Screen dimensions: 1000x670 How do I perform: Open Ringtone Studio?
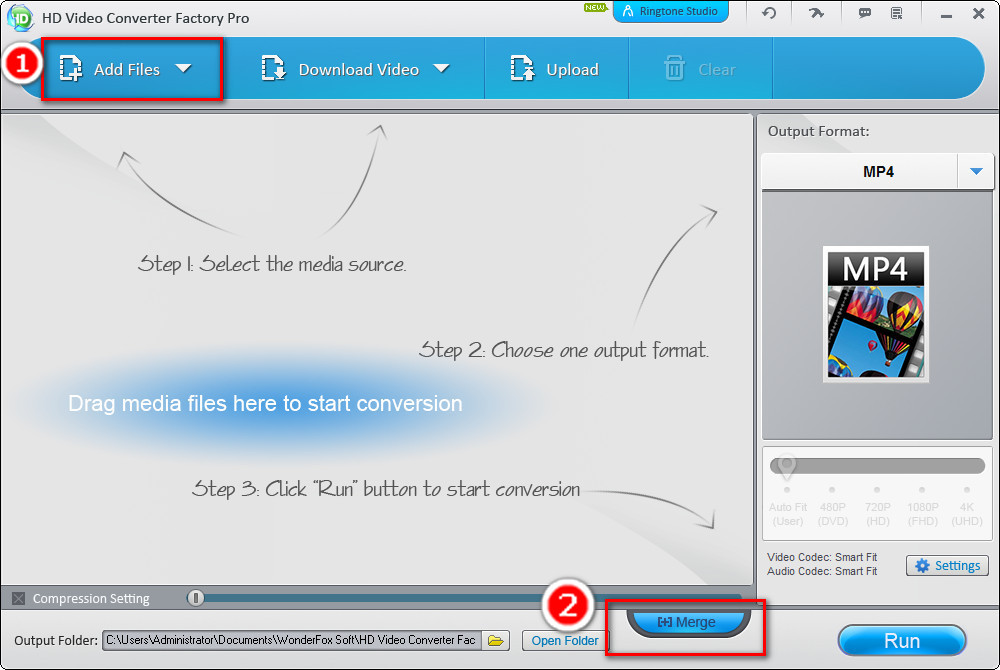[670, 11]
